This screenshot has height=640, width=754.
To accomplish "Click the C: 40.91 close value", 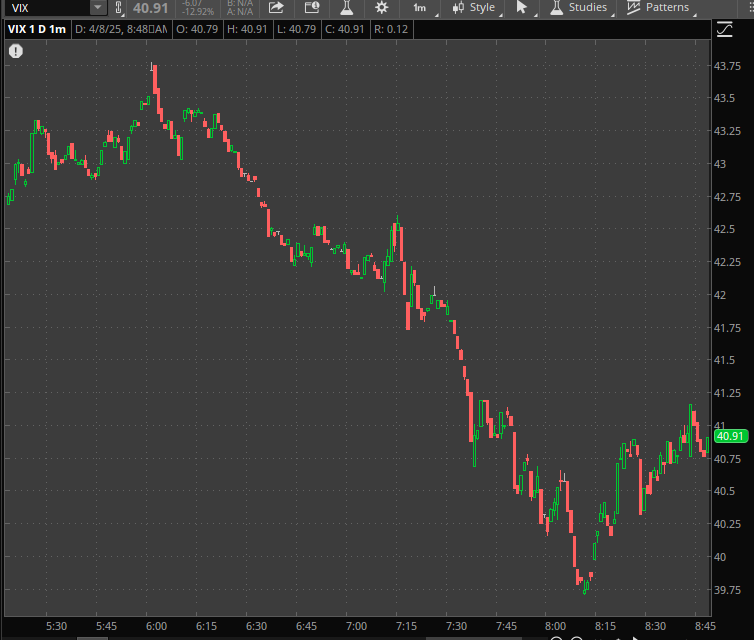I will pos(345,29).
